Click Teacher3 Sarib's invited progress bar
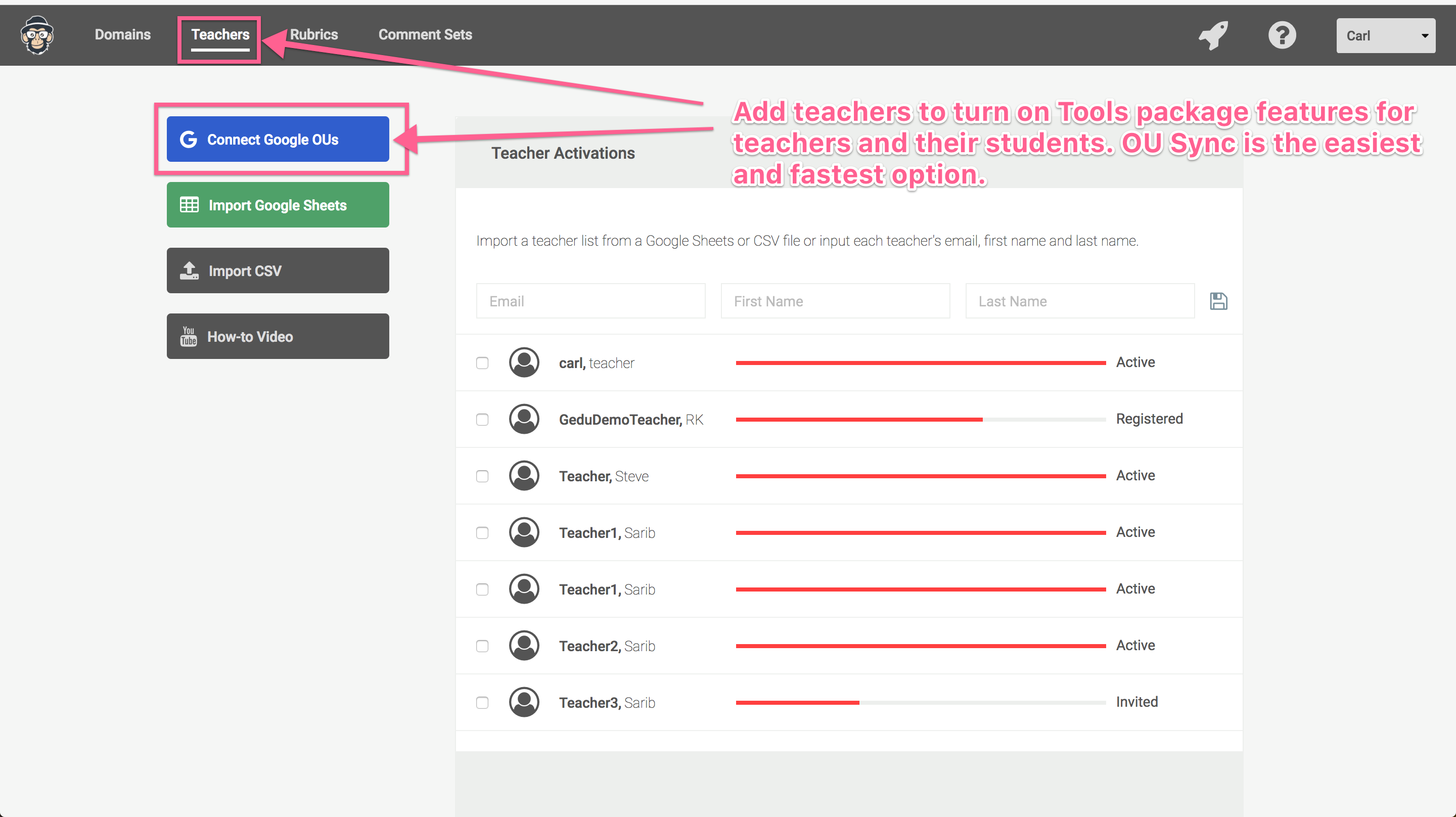The image size is (1456, 817). 920,702
